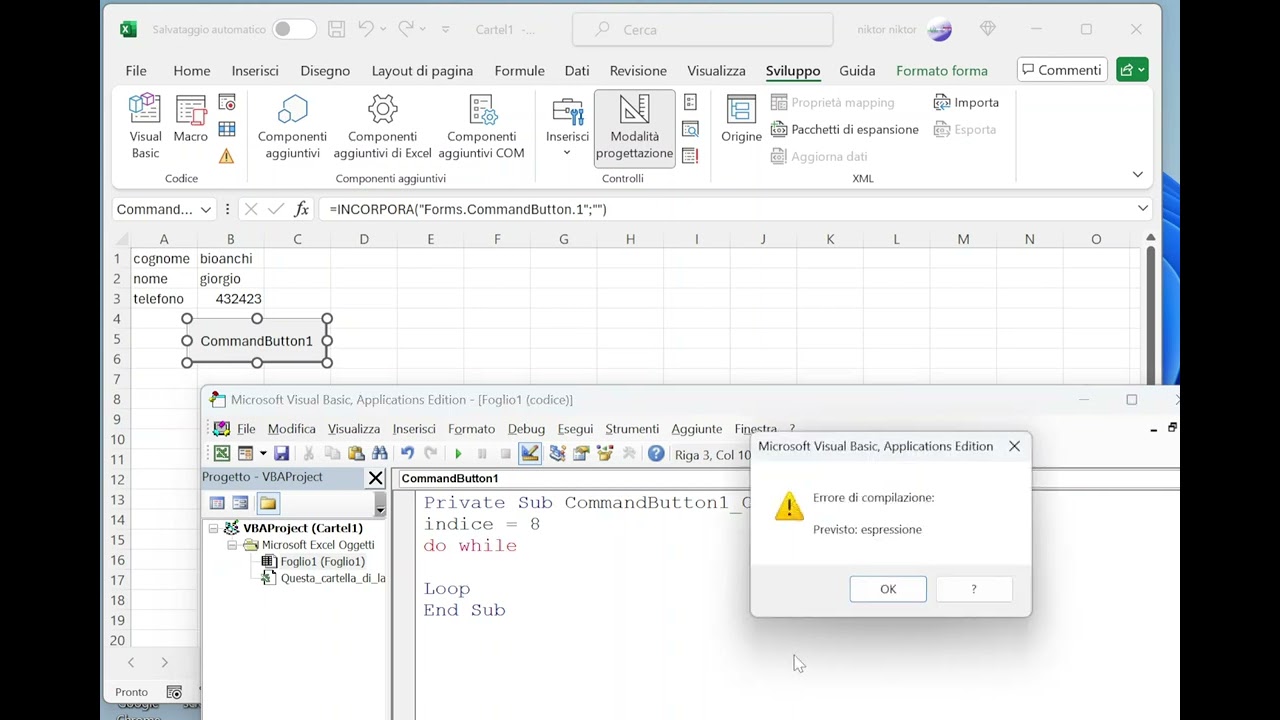This screenshot has width=1280, height=720.
Task: Select Questa_cartella_di_la tree item
Action: 332,578
